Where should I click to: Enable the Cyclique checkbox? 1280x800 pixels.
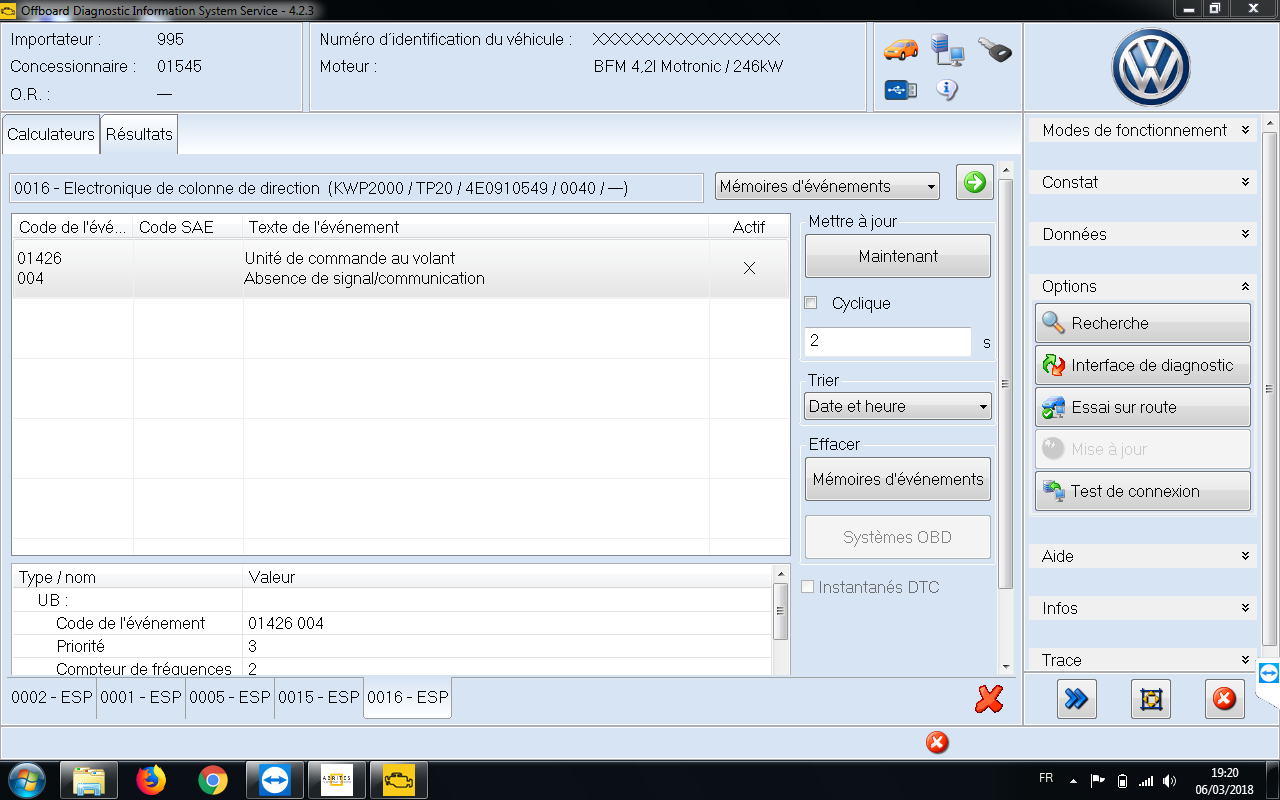click(811, 303)
